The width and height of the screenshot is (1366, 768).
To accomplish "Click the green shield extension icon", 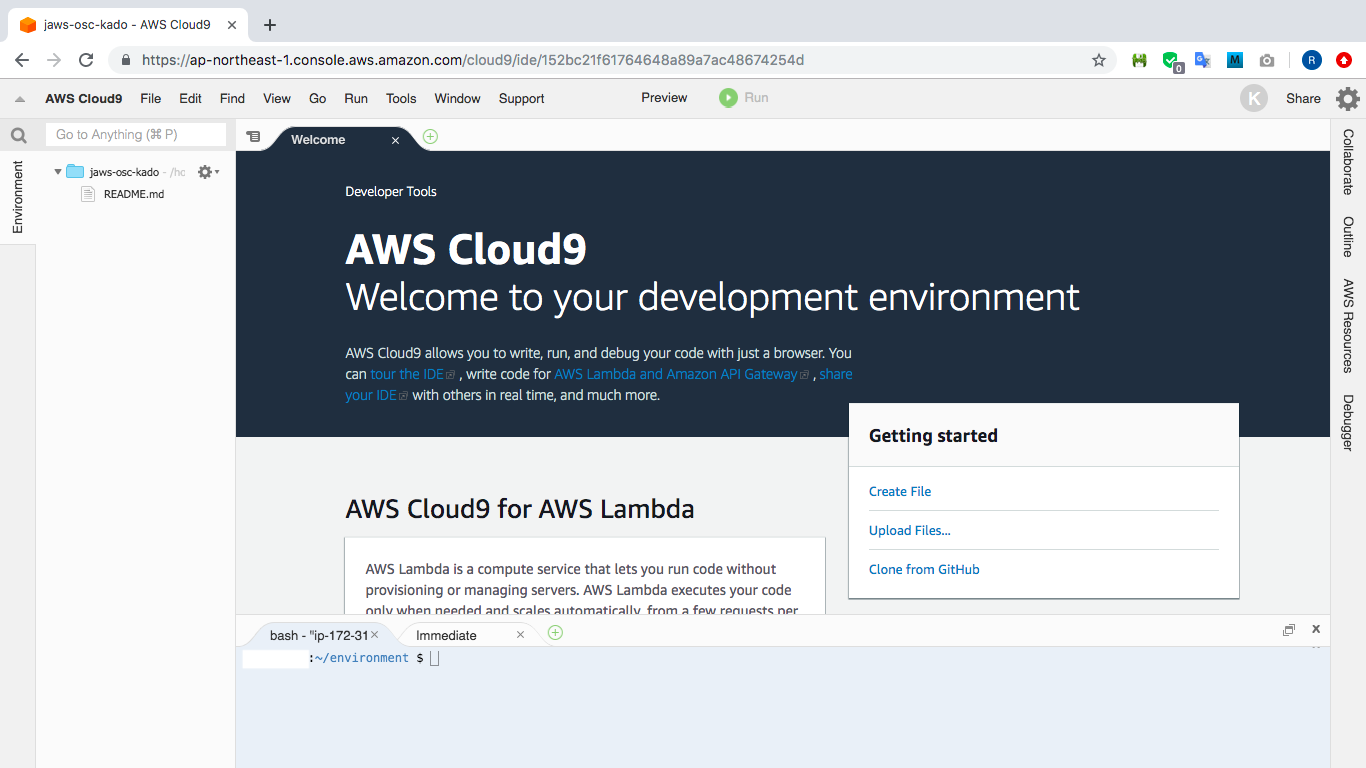I will (x=1172, y=61).
